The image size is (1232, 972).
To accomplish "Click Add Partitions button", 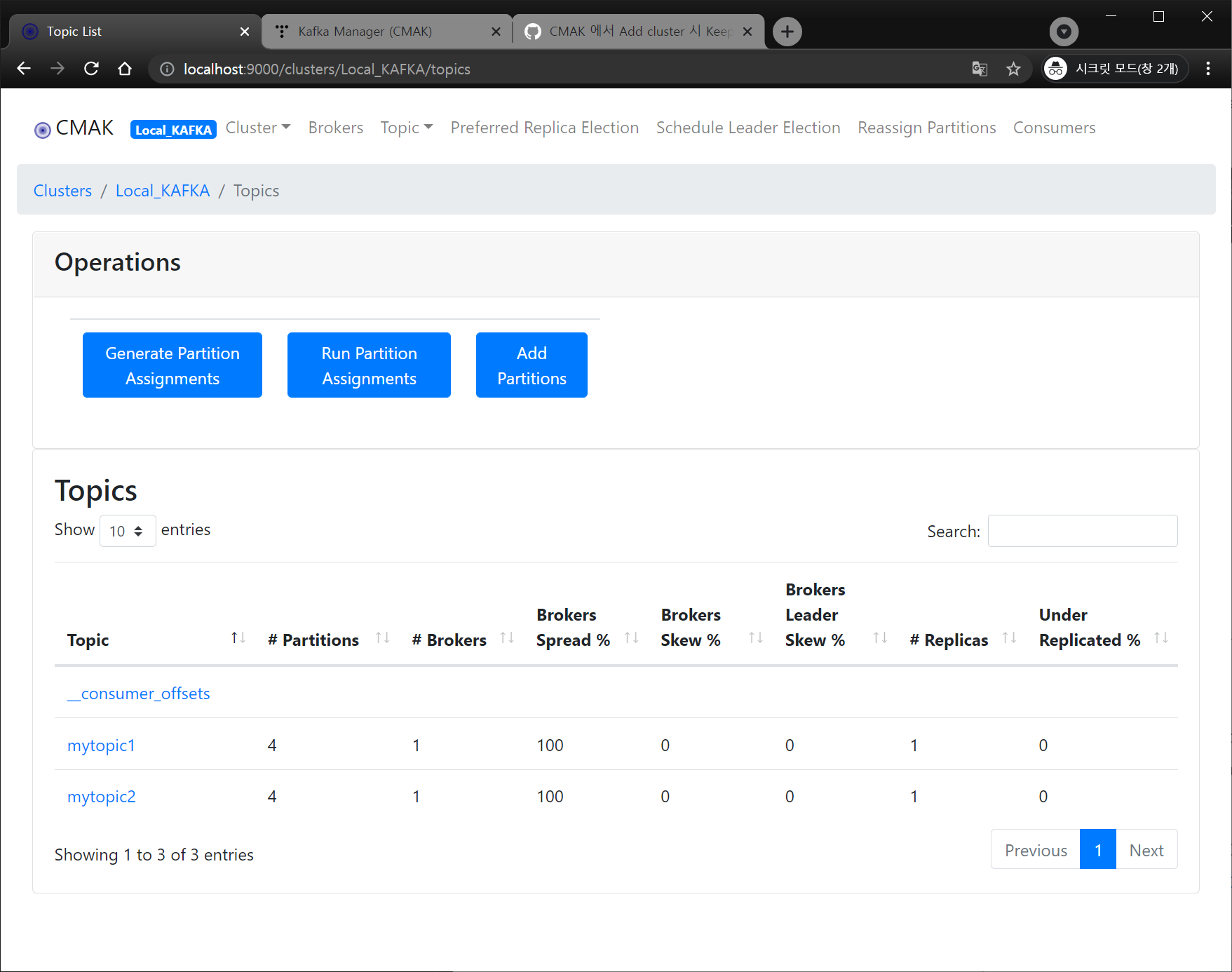I will click(532, 365).
